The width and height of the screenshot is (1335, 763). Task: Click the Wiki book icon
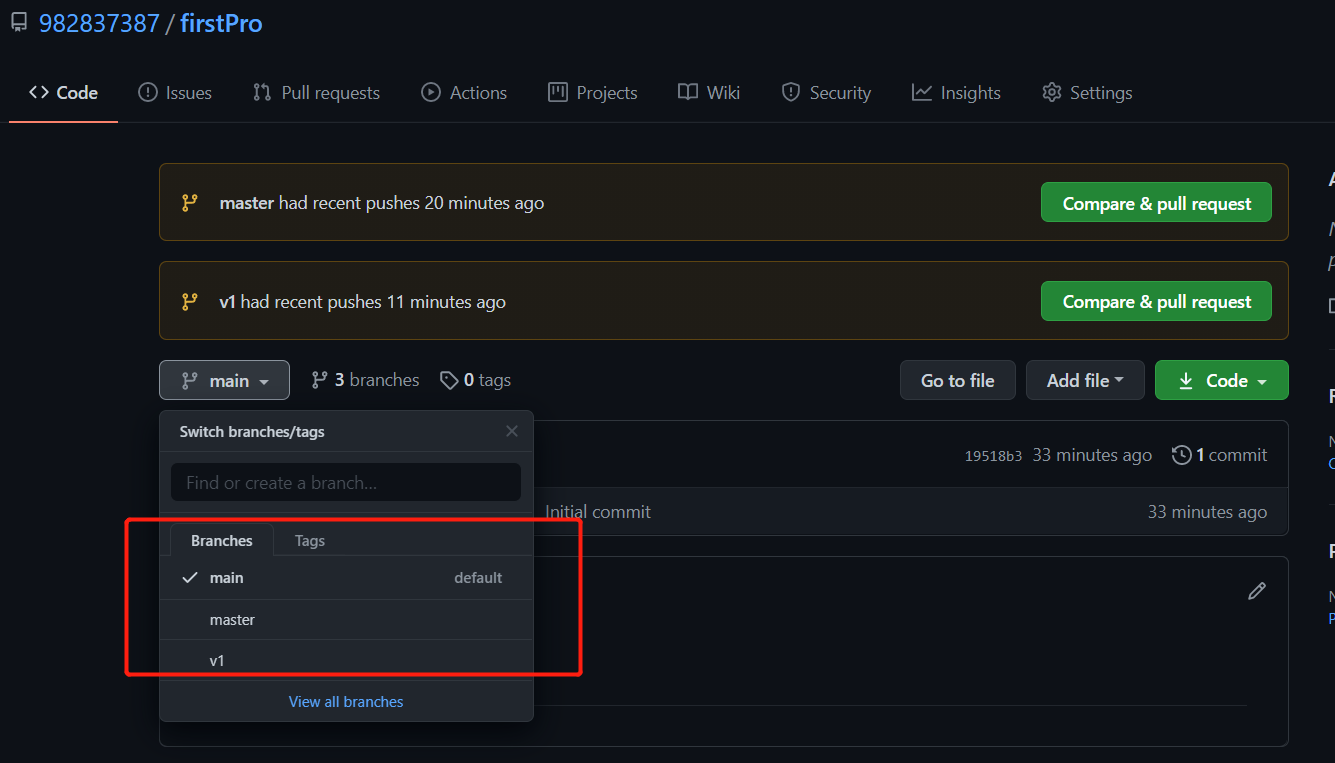[688, 93]
